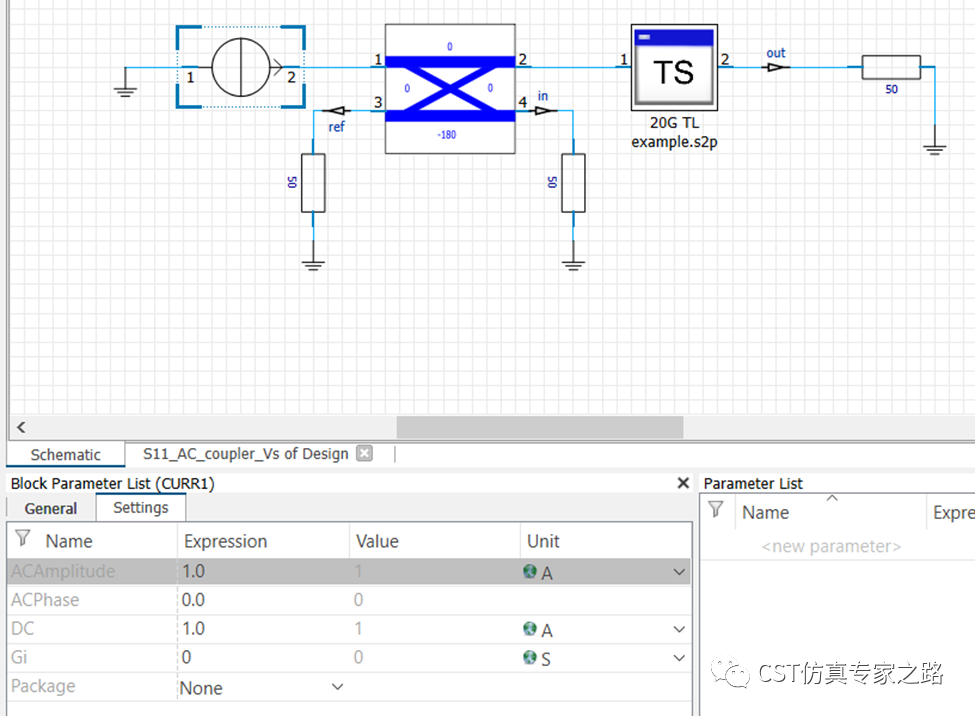This screenshot has width=975, height=716.
Task: Select the directional coupler block
Action: point(450,88)
